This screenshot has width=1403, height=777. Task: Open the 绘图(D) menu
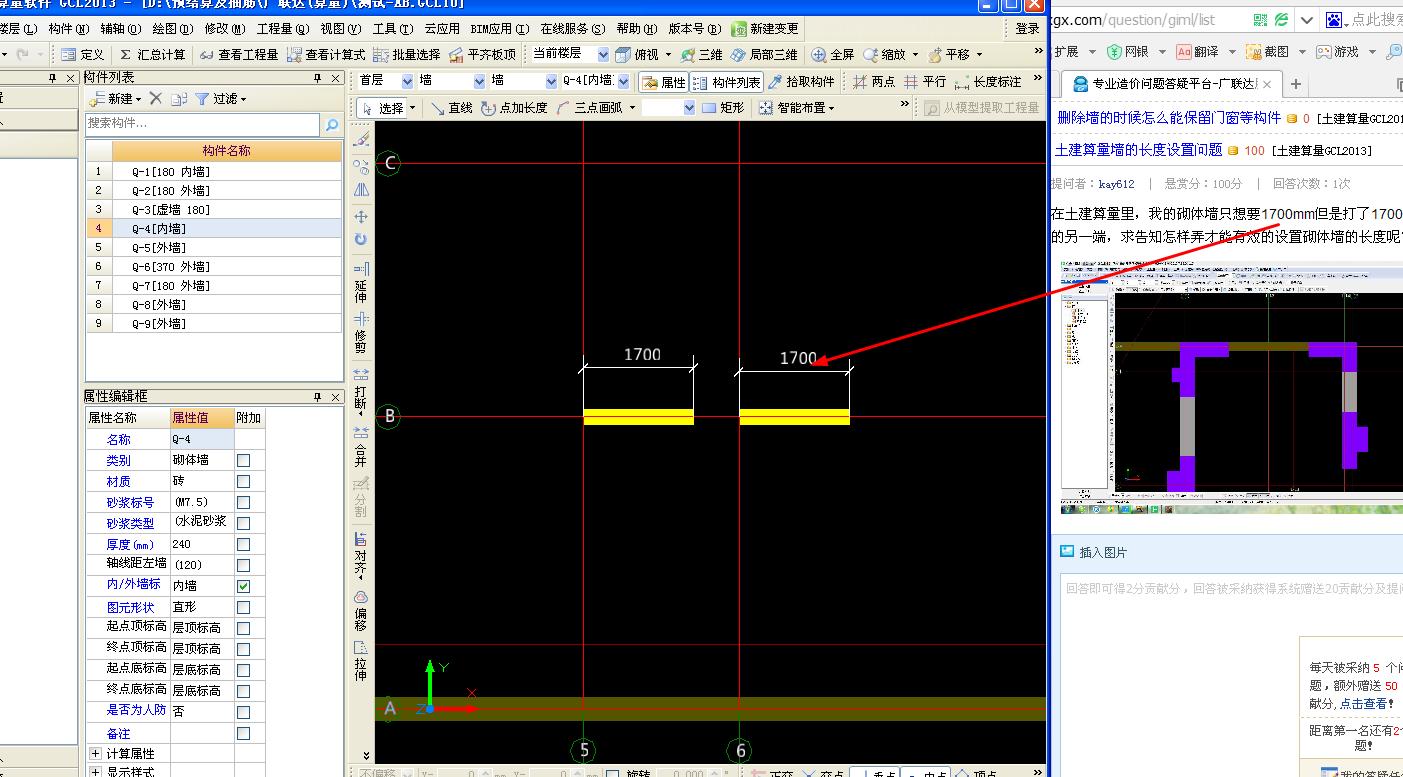pos(172,29)
